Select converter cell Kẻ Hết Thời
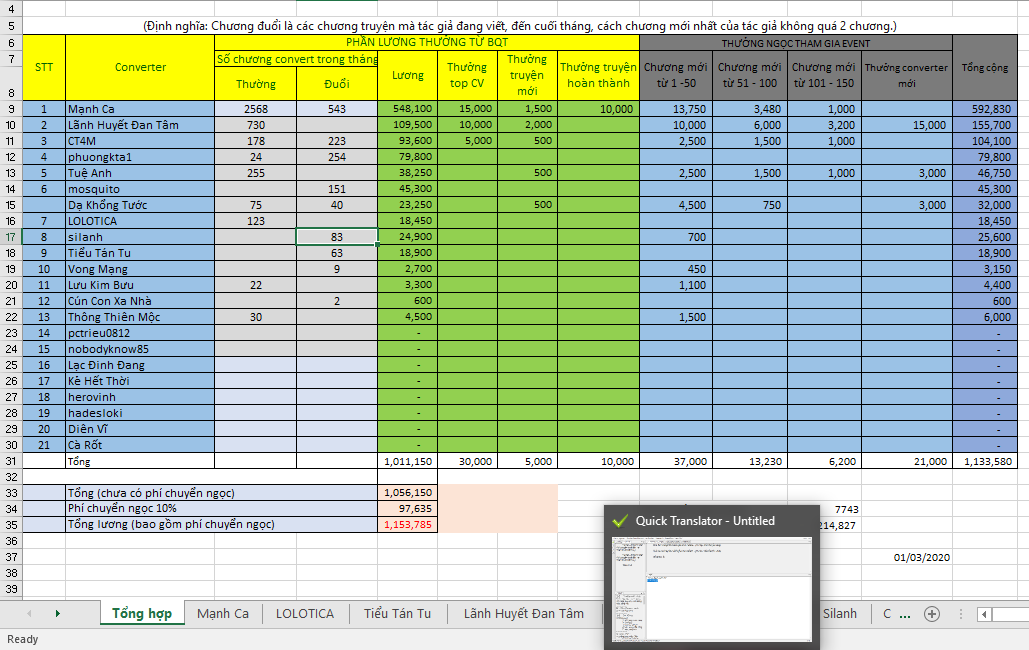 click(140, 381)
